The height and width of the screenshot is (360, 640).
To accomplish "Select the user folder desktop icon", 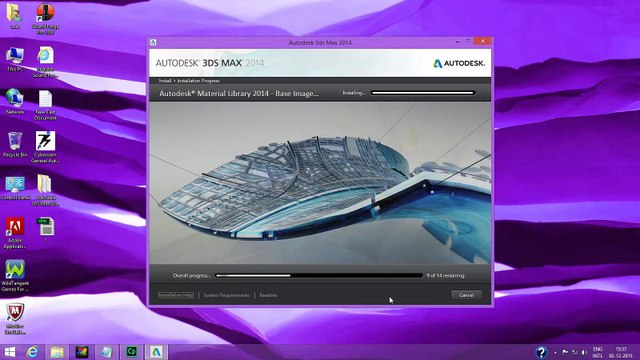I will click(14, 16).
